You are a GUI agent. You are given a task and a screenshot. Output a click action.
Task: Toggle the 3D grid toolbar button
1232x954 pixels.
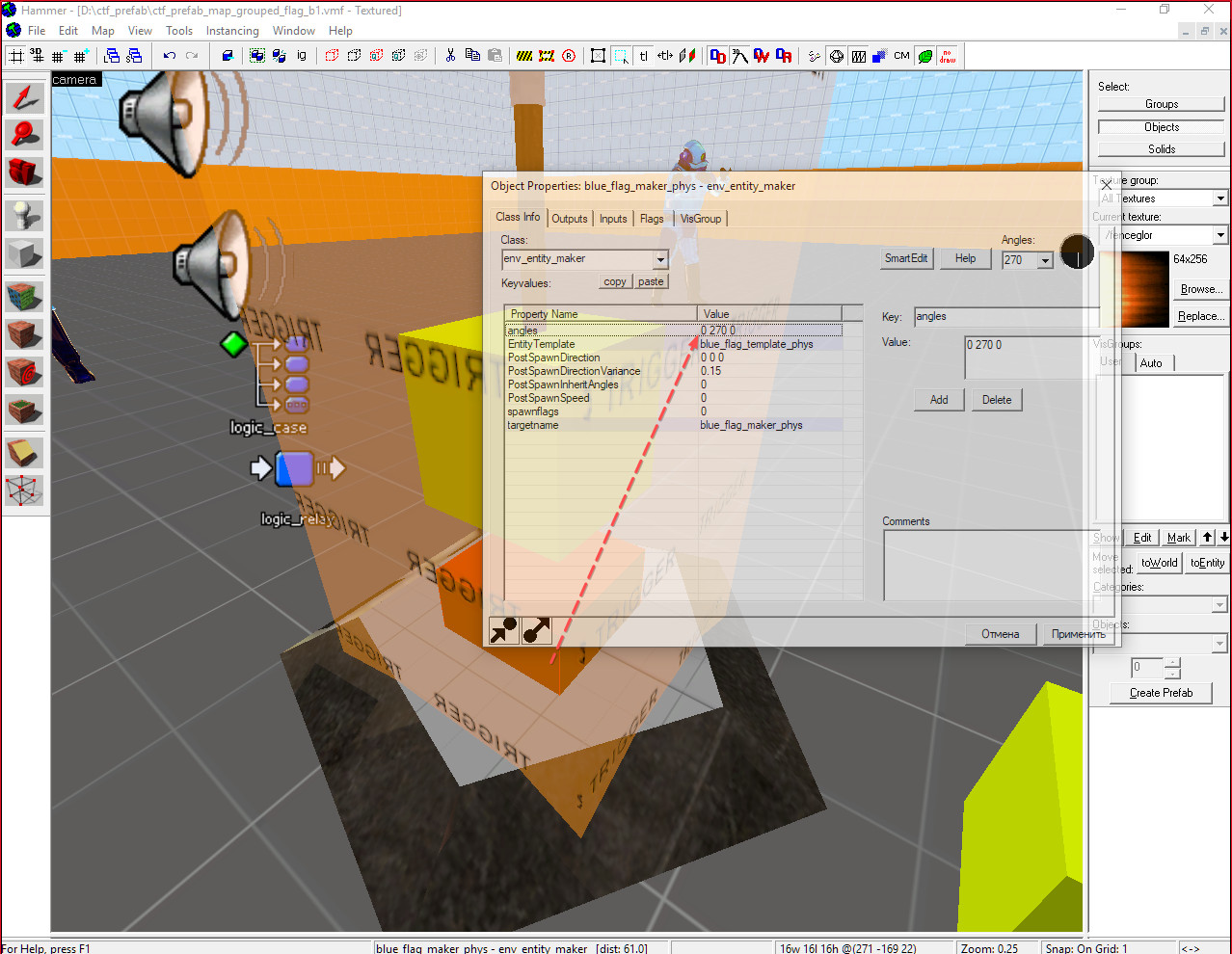point(37,56)
